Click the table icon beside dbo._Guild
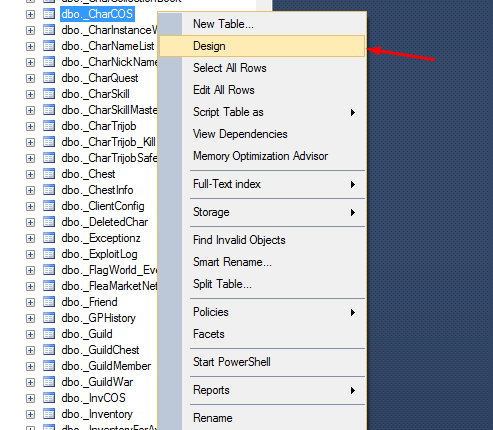493x430 pixels. click(x=49, y=334)
